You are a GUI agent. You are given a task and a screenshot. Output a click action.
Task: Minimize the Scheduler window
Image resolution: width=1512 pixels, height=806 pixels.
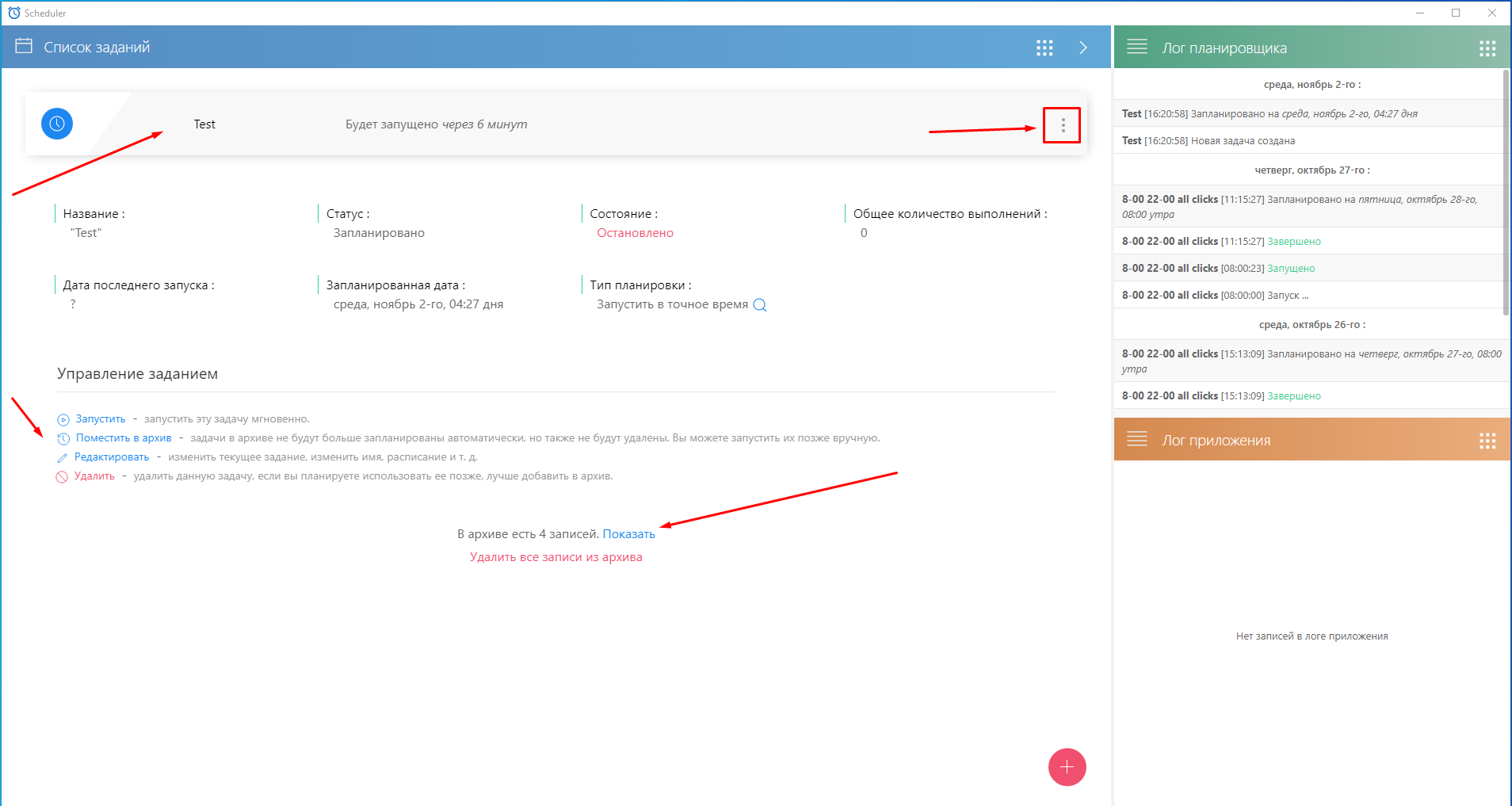point(1420,13)
